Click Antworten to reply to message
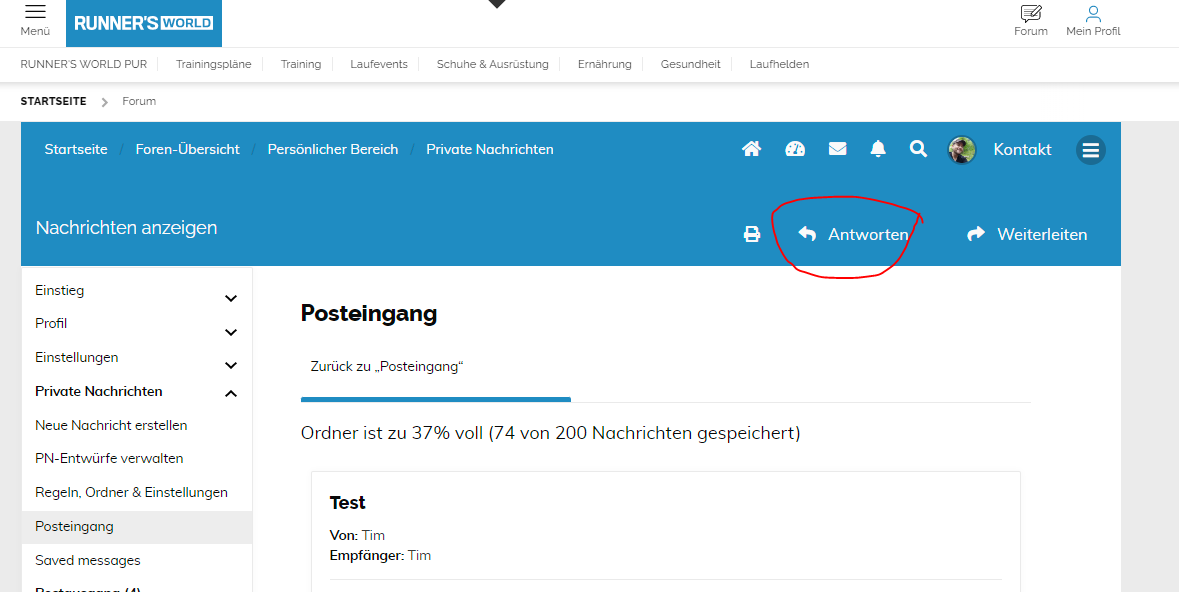 [853, 234]
